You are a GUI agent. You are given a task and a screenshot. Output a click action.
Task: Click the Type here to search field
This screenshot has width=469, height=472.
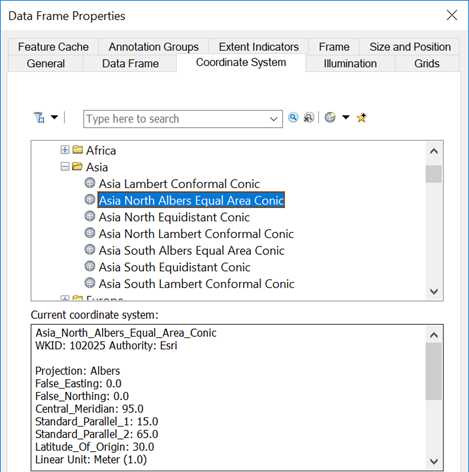pos(176,119)
